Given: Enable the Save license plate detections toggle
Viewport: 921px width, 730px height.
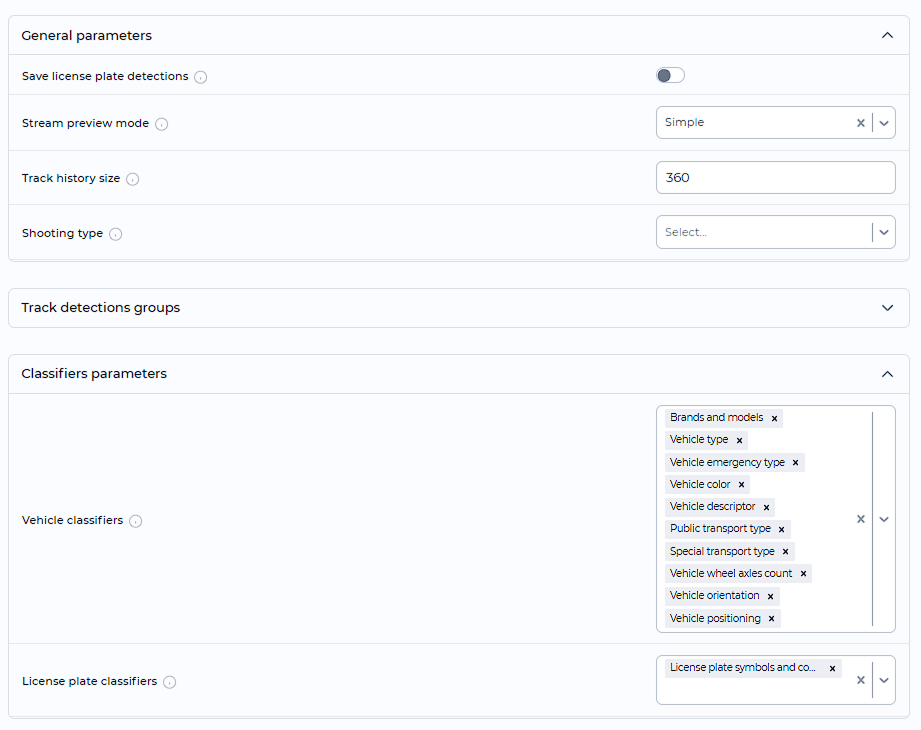Looking at the screenshot, I should tap(670, 75).
